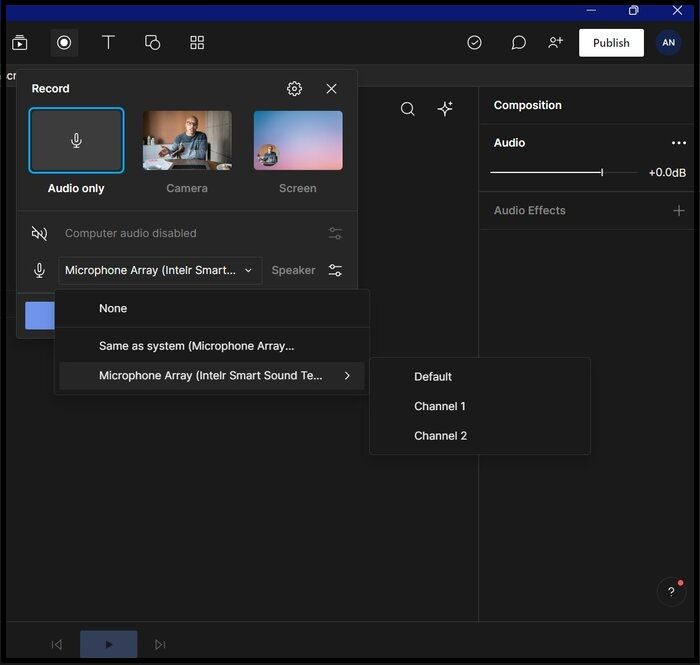Click the checkmark status icon

pos(474,42)
